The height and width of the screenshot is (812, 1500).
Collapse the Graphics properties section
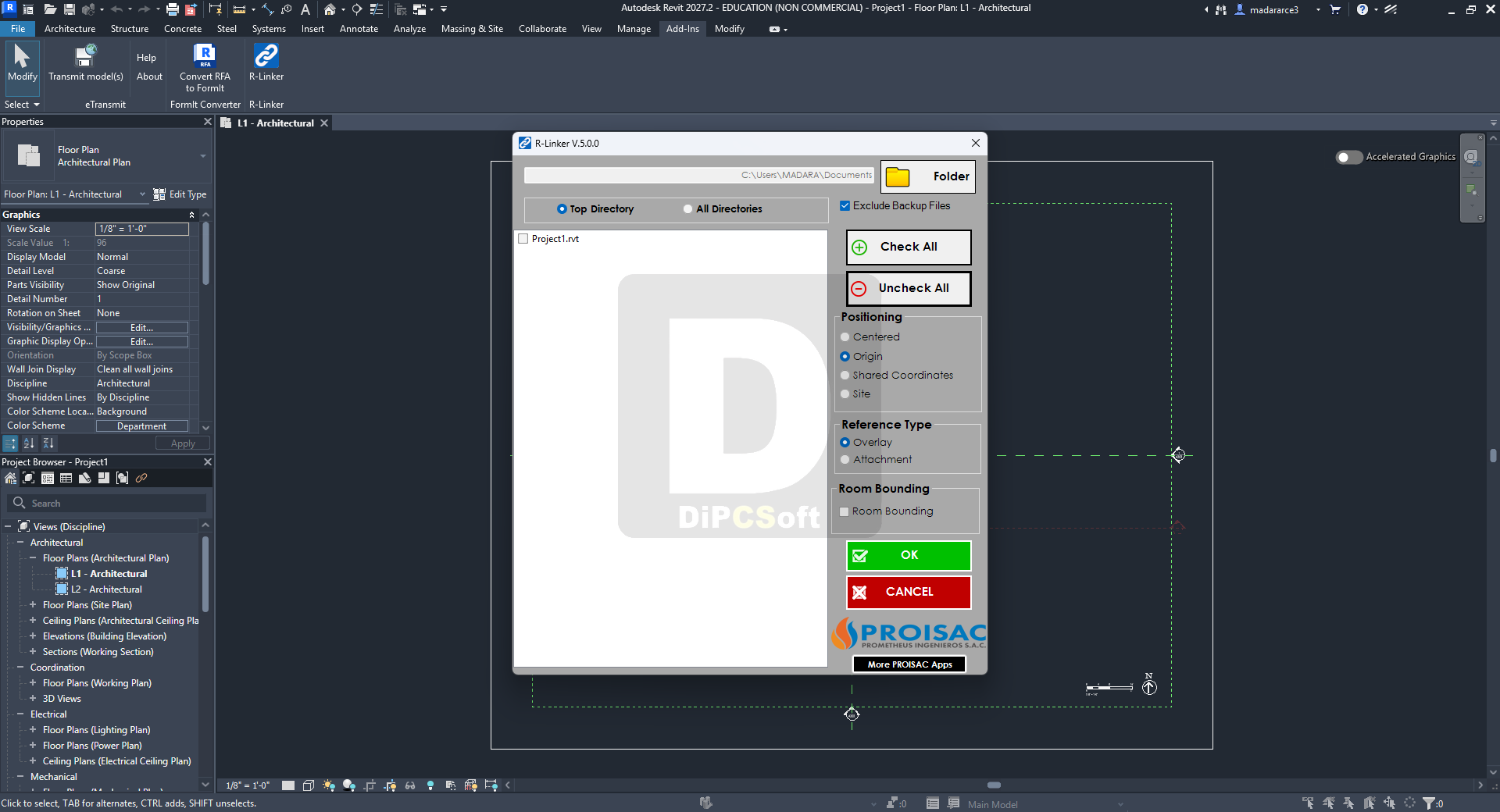tap(191, 215)
